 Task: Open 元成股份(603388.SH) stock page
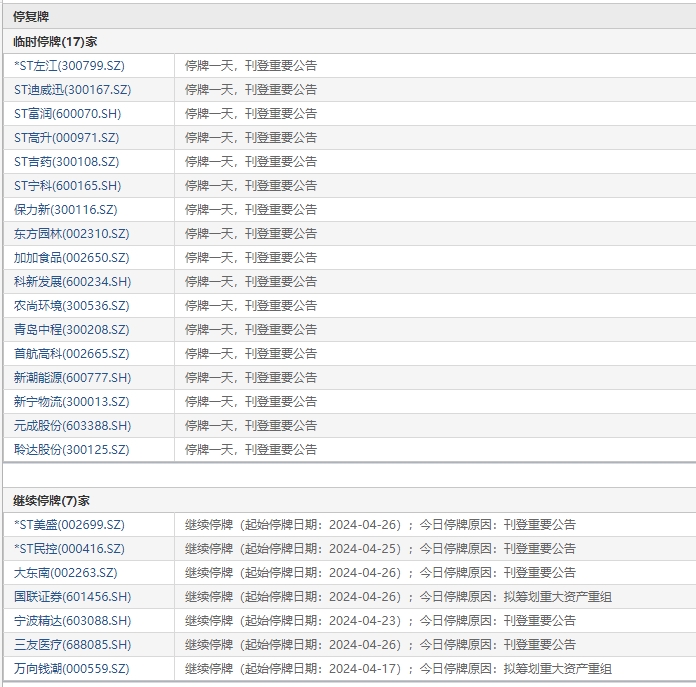(72, 426)
